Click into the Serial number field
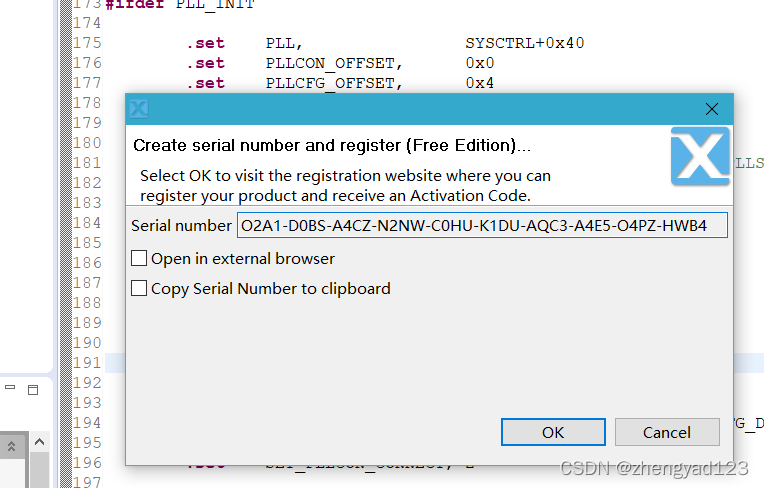Viewport: 764px width, 488px height. (482, 226)
